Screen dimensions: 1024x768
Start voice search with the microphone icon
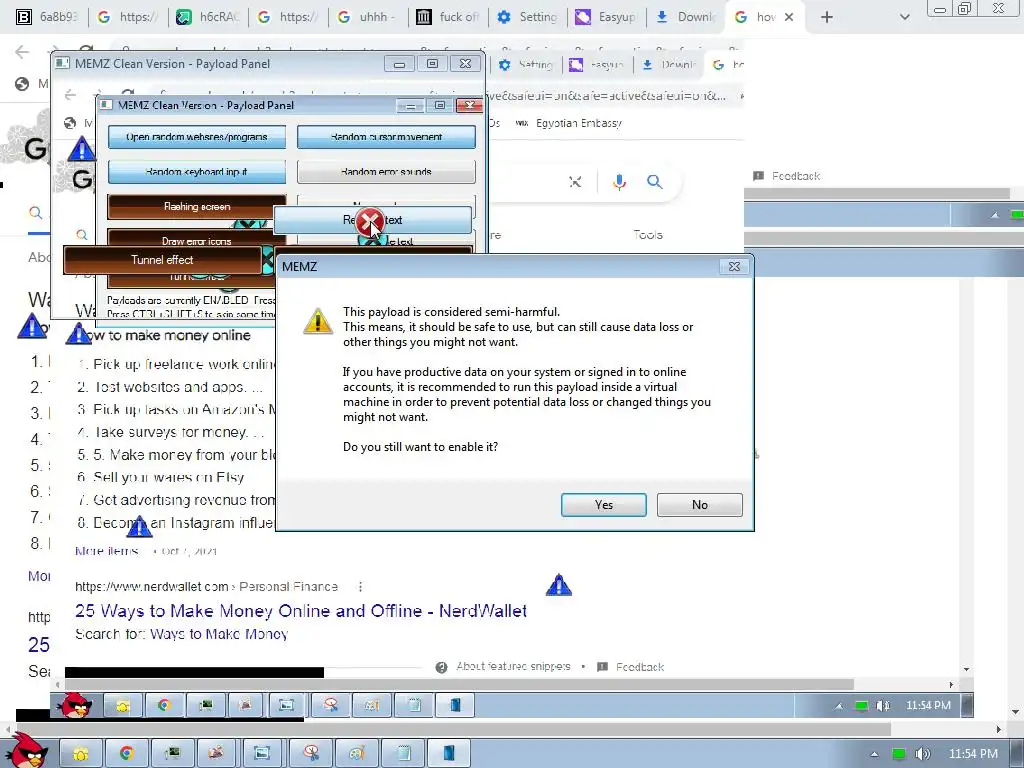coord(619,182)
